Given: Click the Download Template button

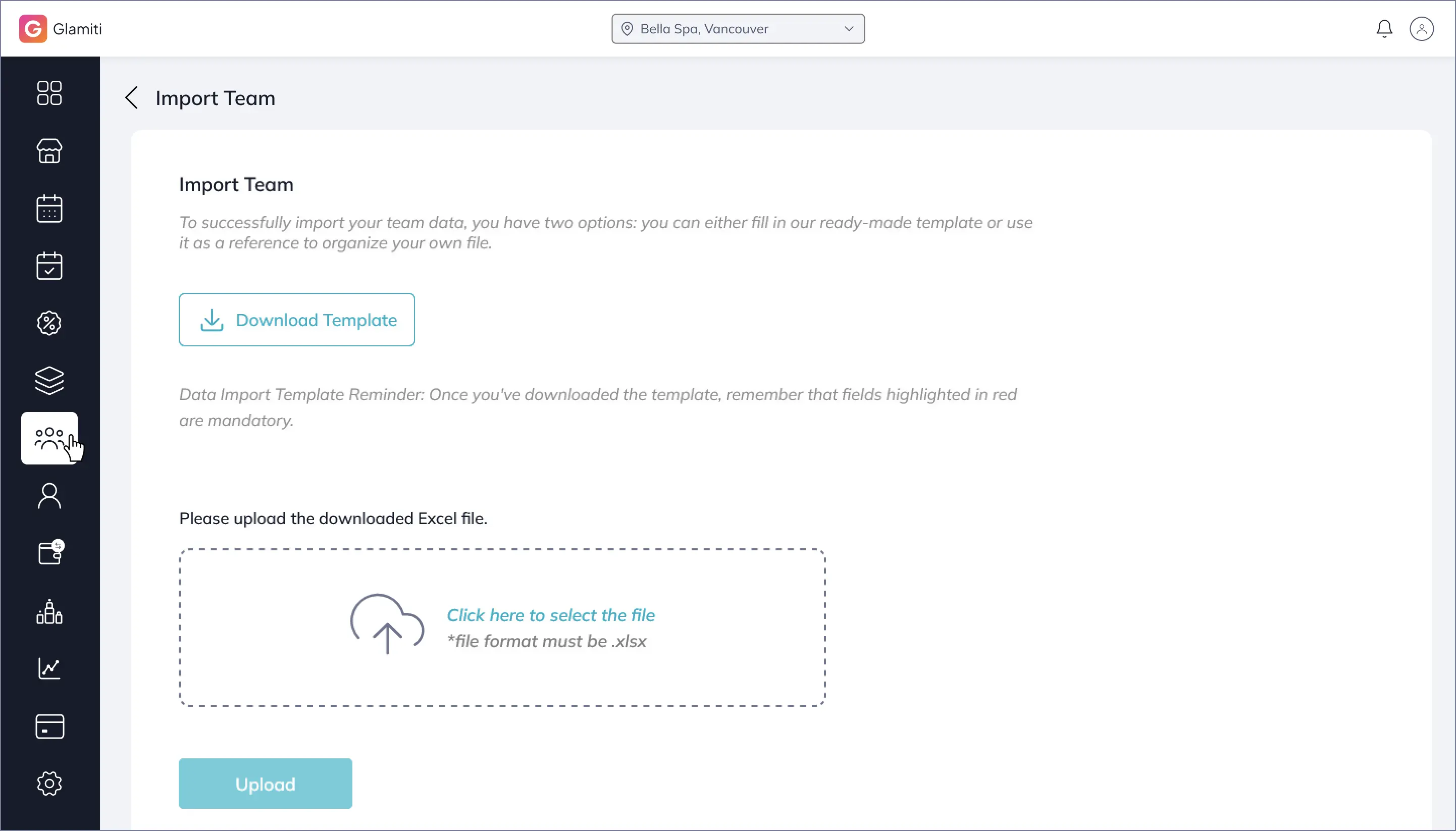Looking at the screenshot, I should (x=296, y=320).
